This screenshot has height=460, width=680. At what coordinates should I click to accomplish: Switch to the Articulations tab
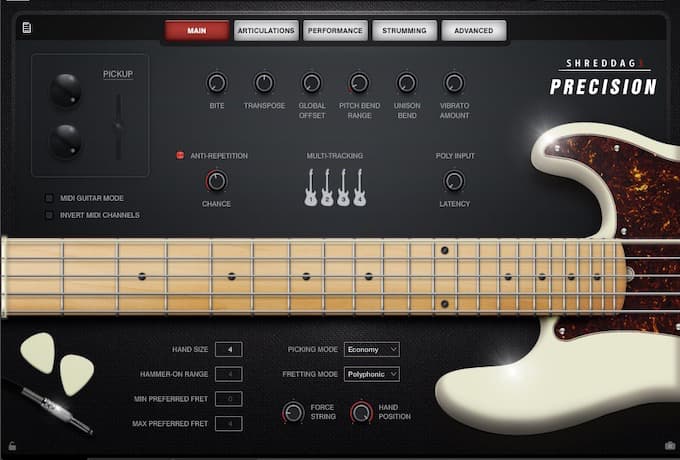tap(266, 30)
